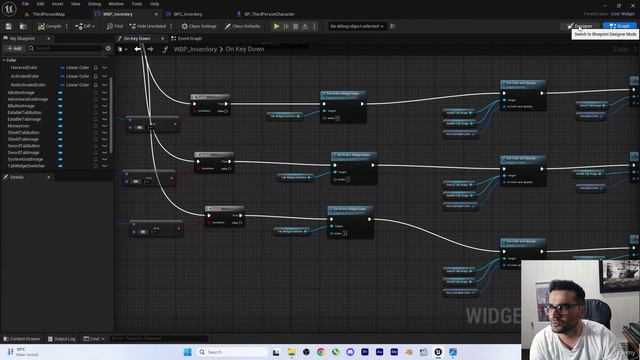This screenshot has width=640, height=360.
Task: Click the Unreal Engine logo icon
Action: (9, 9)
